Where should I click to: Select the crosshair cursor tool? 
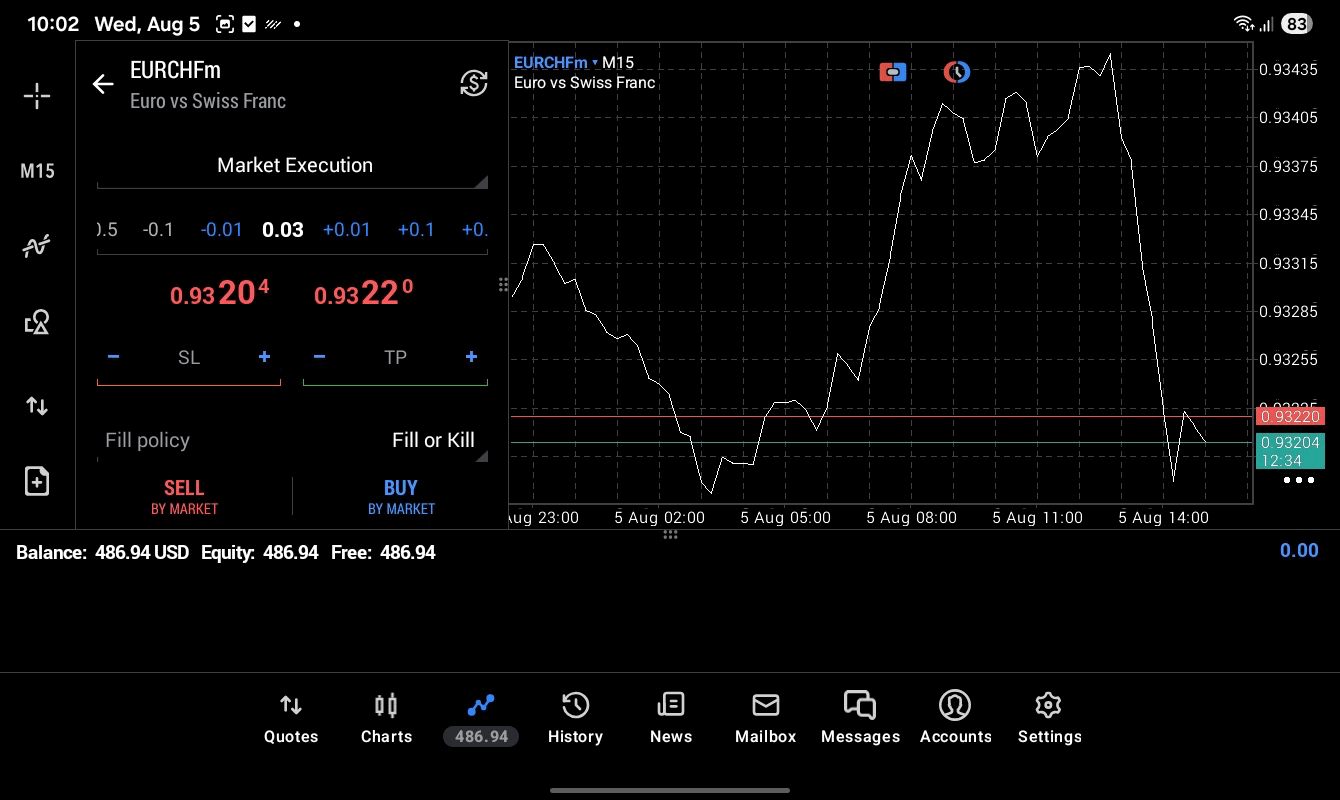click(x=37, y=96)
